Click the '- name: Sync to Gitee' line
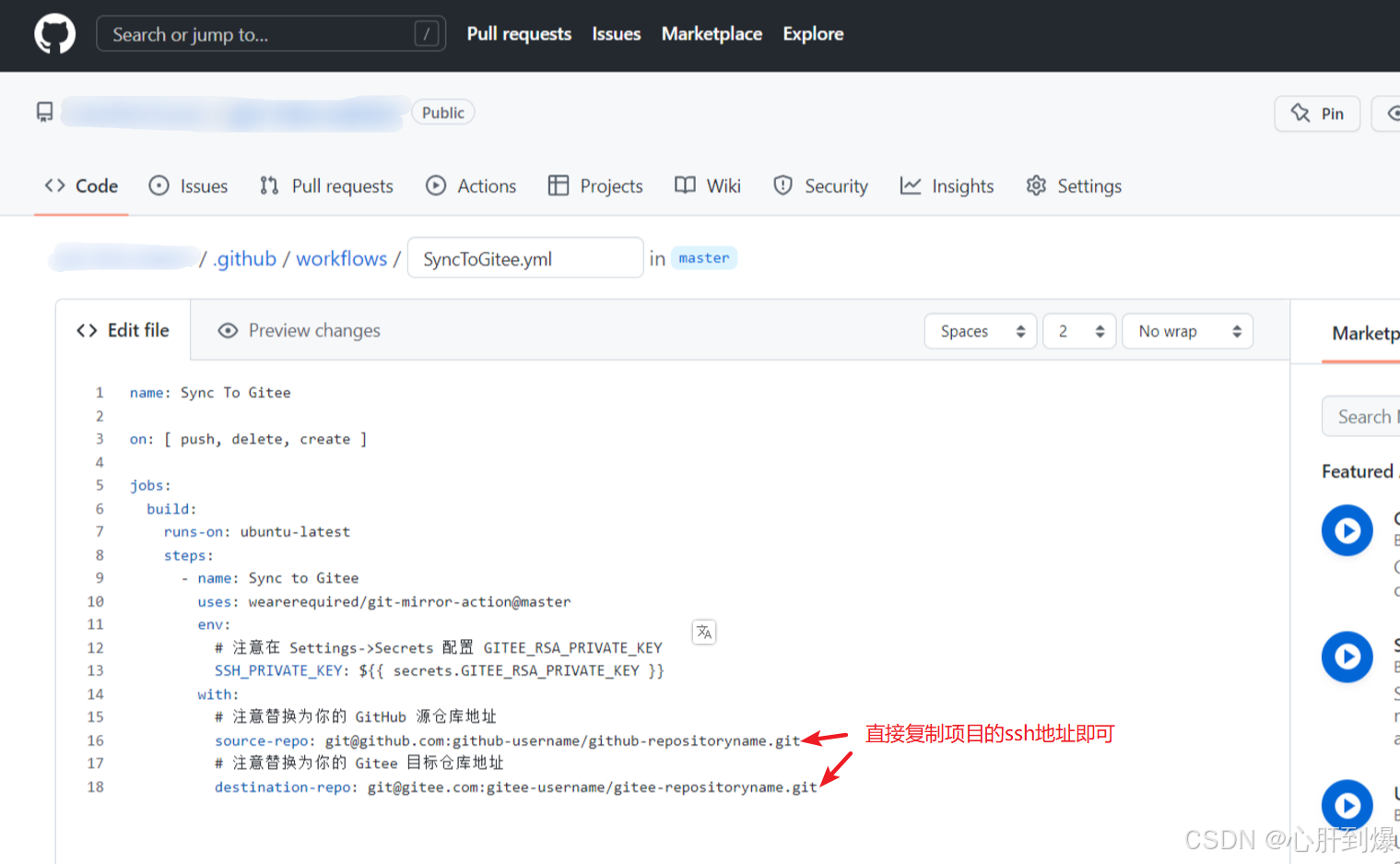The width and height of the screenshot is (1400, 864). (270, 578)
